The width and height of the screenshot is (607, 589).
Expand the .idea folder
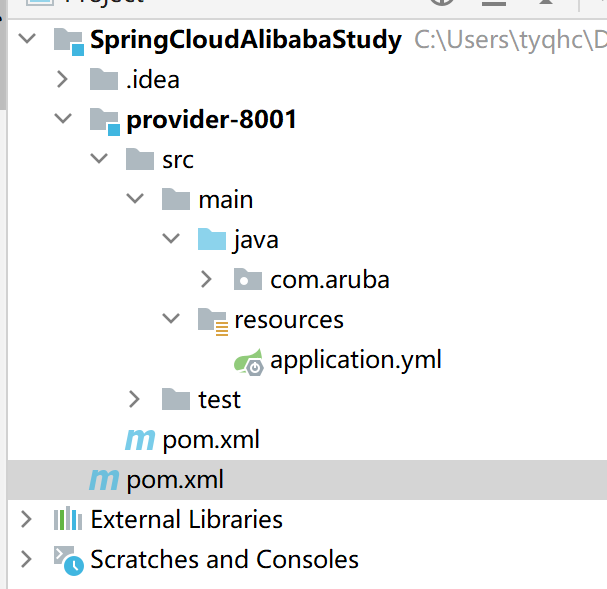[62, 79]
